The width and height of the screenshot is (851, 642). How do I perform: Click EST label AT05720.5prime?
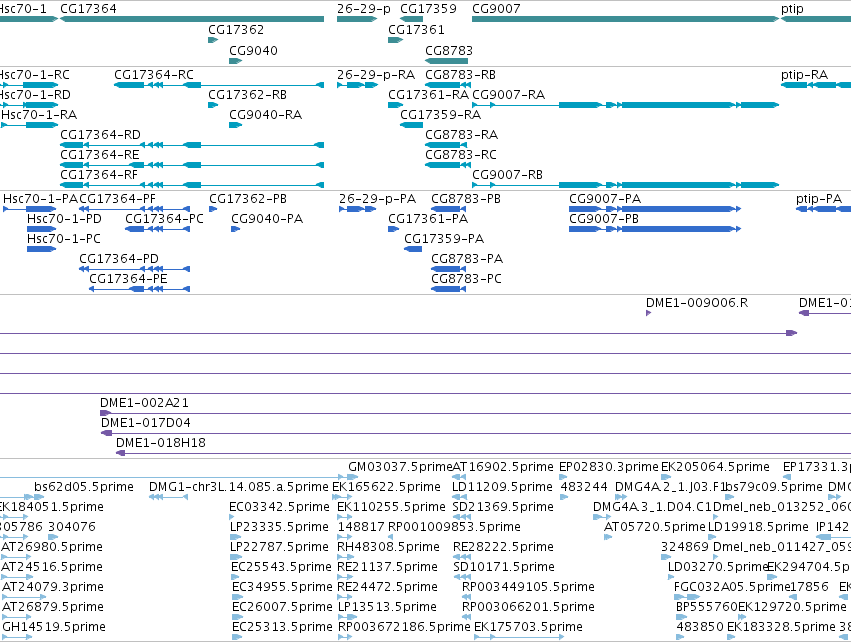(x=655, y=527)
